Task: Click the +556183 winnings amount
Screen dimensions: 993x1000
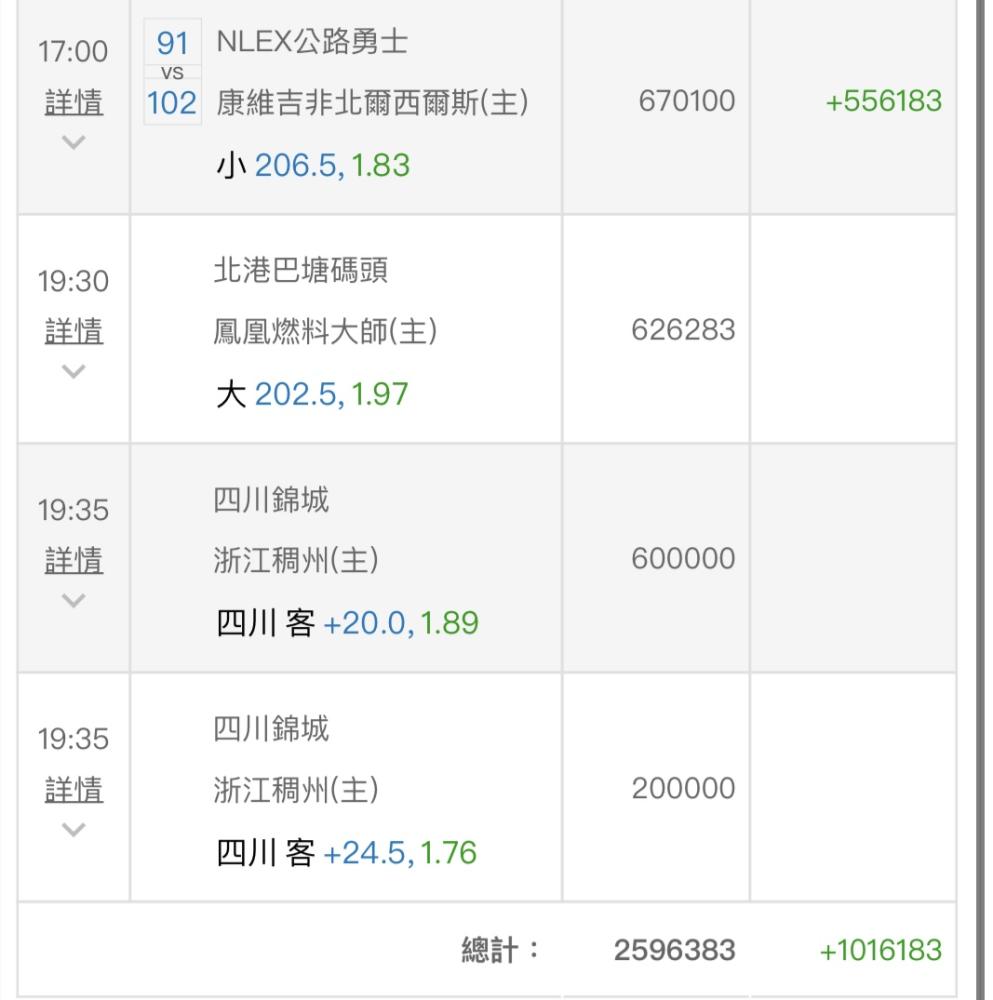Action: (x=883, y=101)
